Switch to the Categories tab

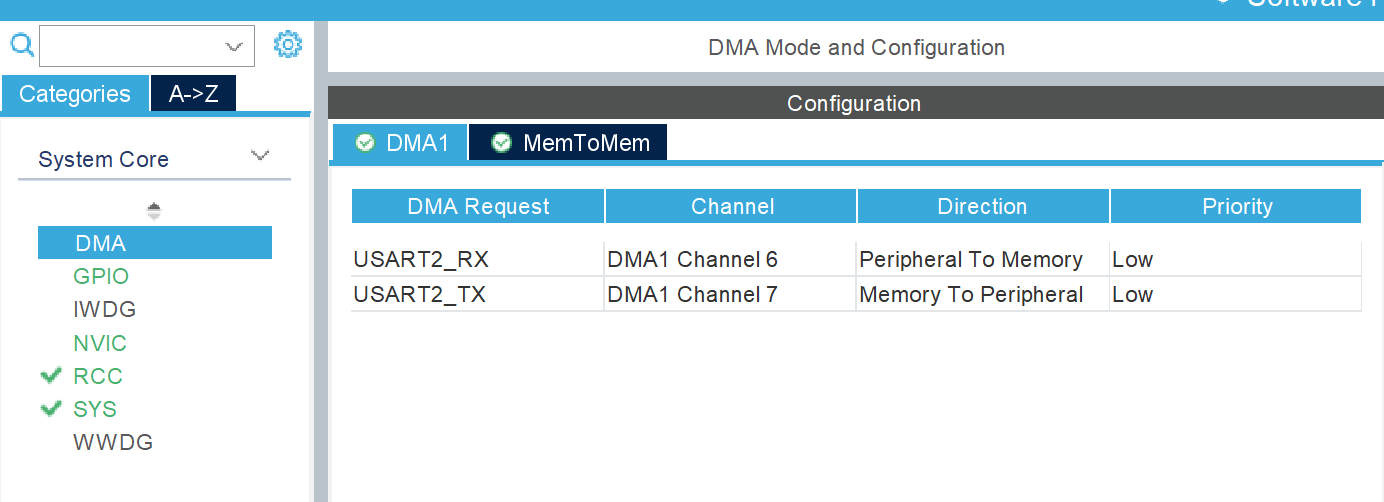coord(75,94)
